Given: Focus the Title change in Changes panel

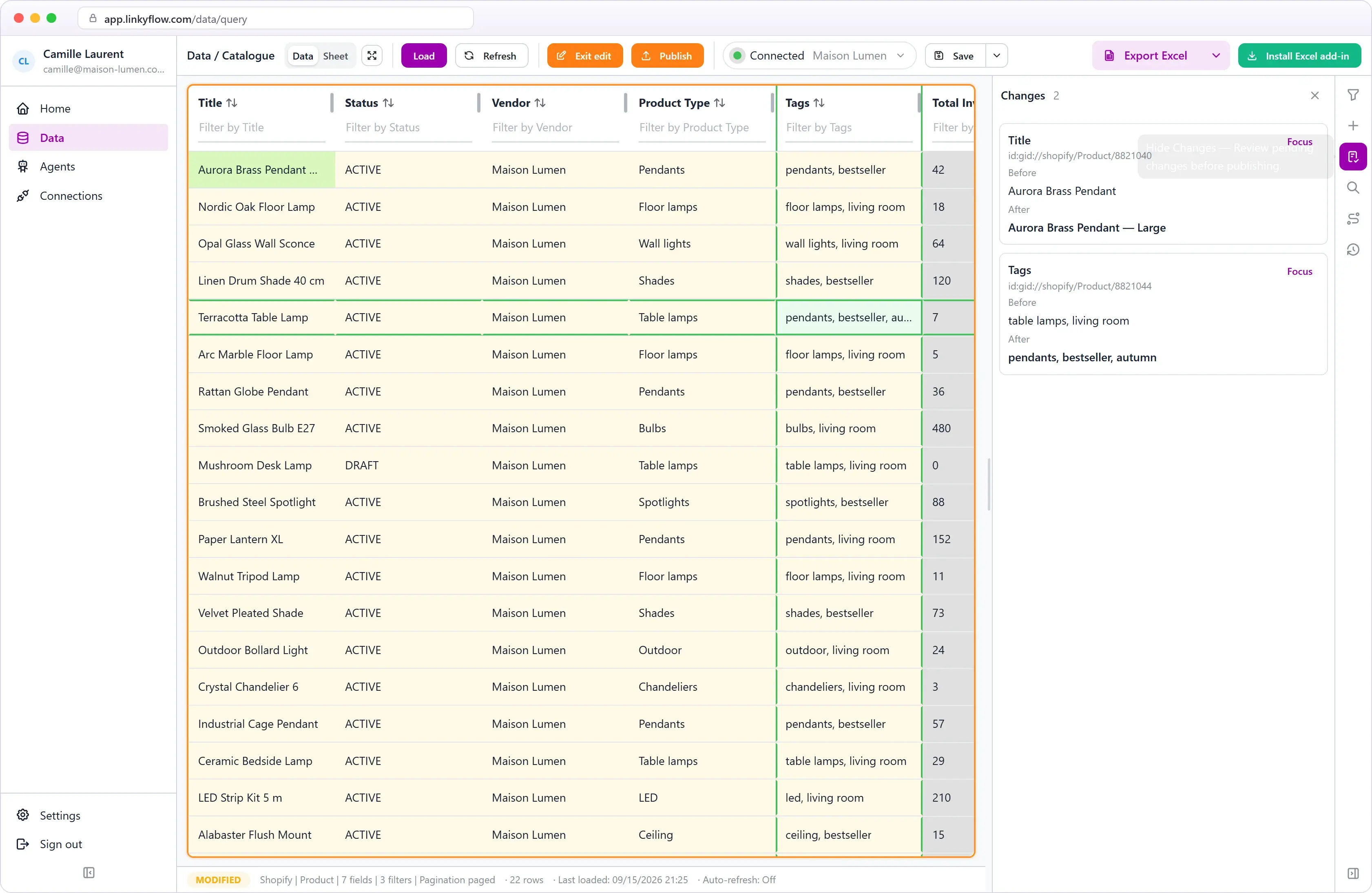Looking at the screenshot, I should (1299, 142).
